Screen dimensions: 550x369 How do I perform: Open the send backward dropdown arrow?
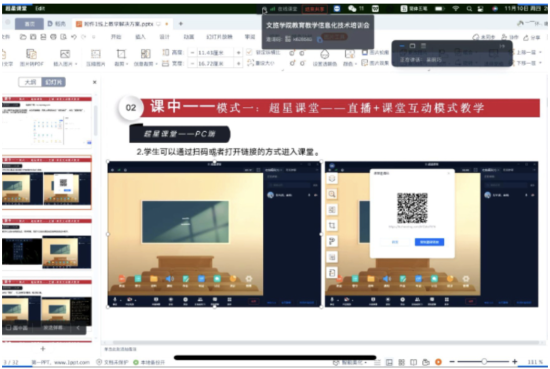[541, 63]
